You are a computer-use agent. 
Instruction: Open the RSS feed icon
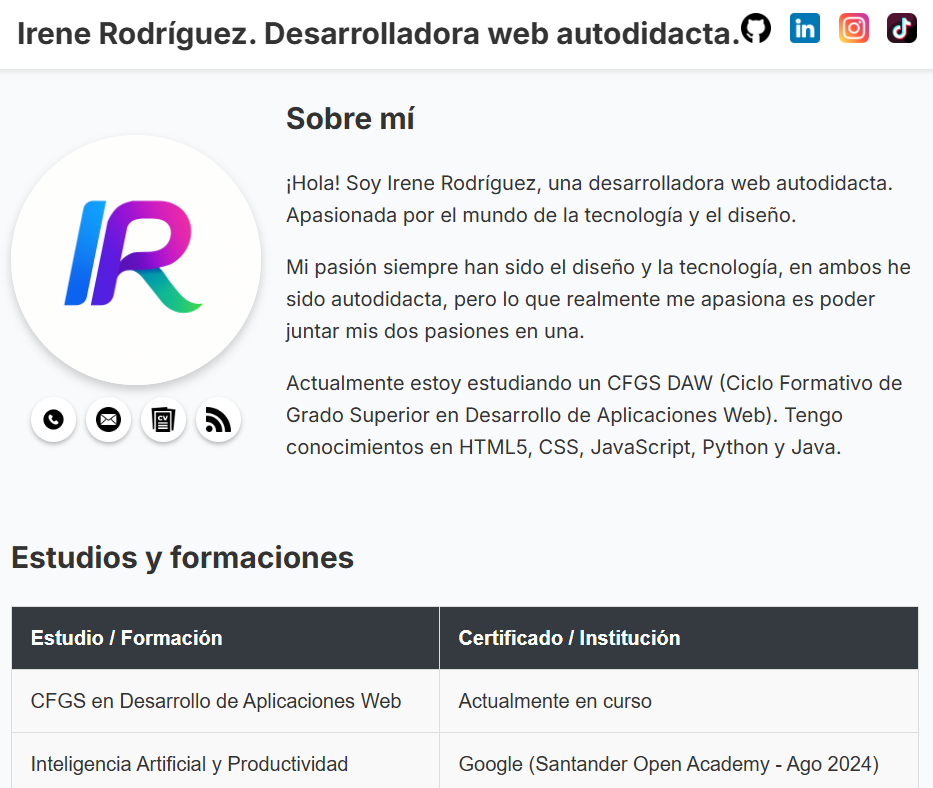point(218,420)
